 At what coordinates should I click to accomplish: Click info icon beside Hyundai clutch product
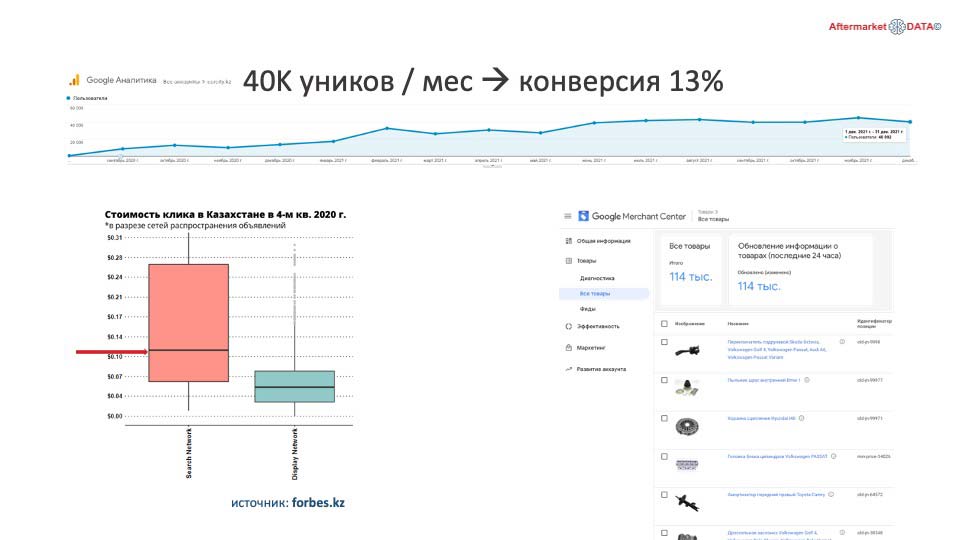tap(801, 418)
